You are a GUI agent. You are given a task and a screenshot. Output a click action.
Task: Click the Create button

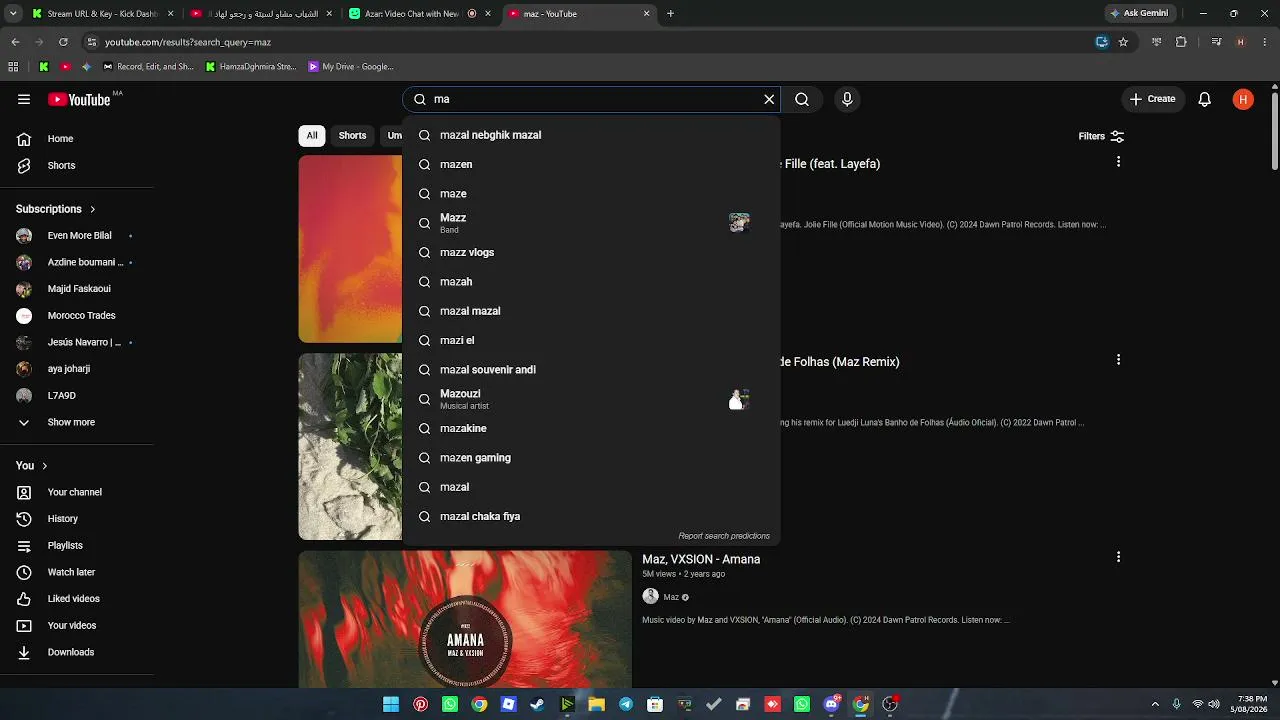tap(1152, 99)
